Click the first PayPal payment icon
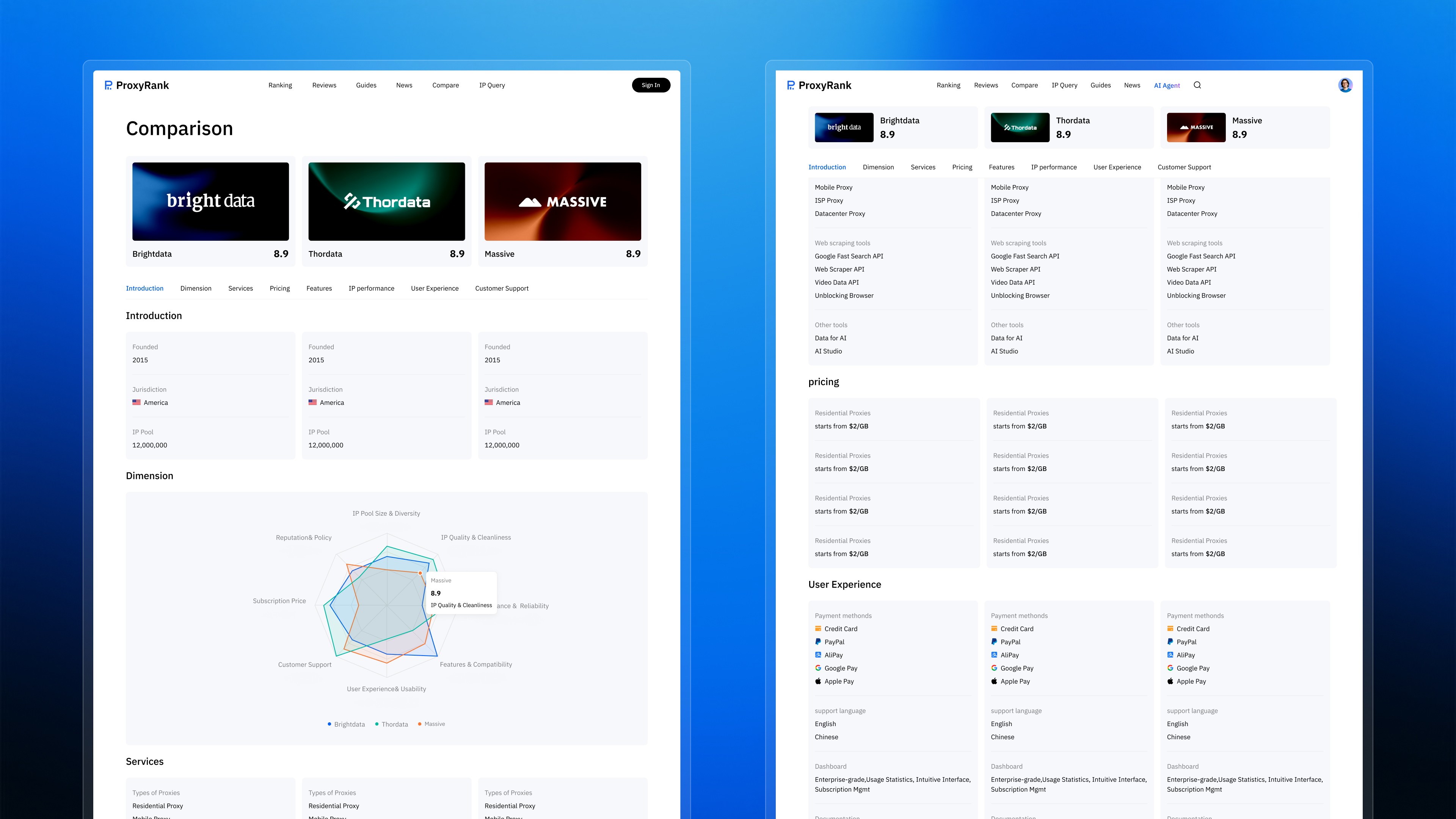The image size is (1456, 819). click(x=818, y=642)
